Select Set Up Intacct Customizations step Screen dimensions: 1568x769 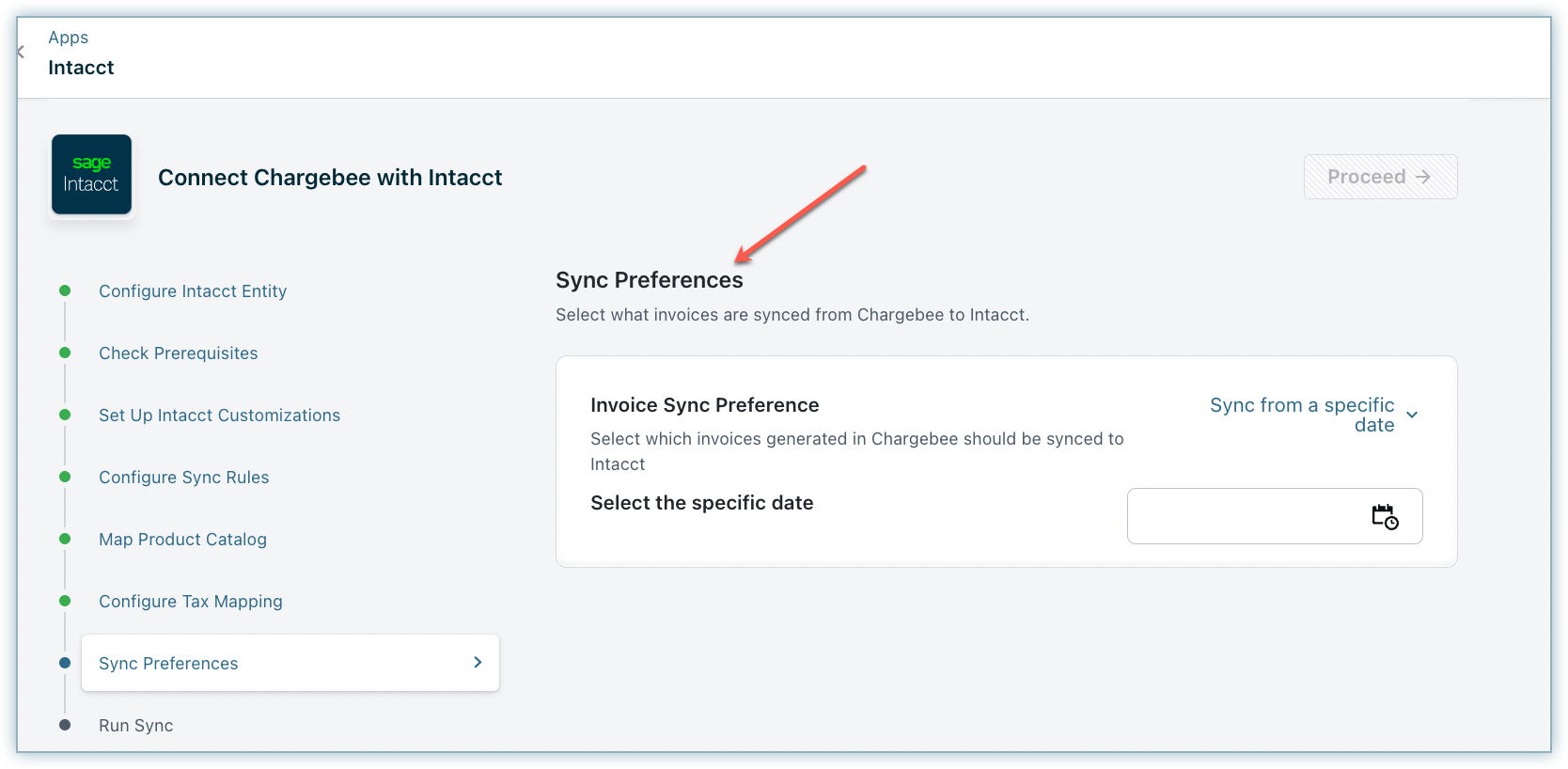coord(219,416)
